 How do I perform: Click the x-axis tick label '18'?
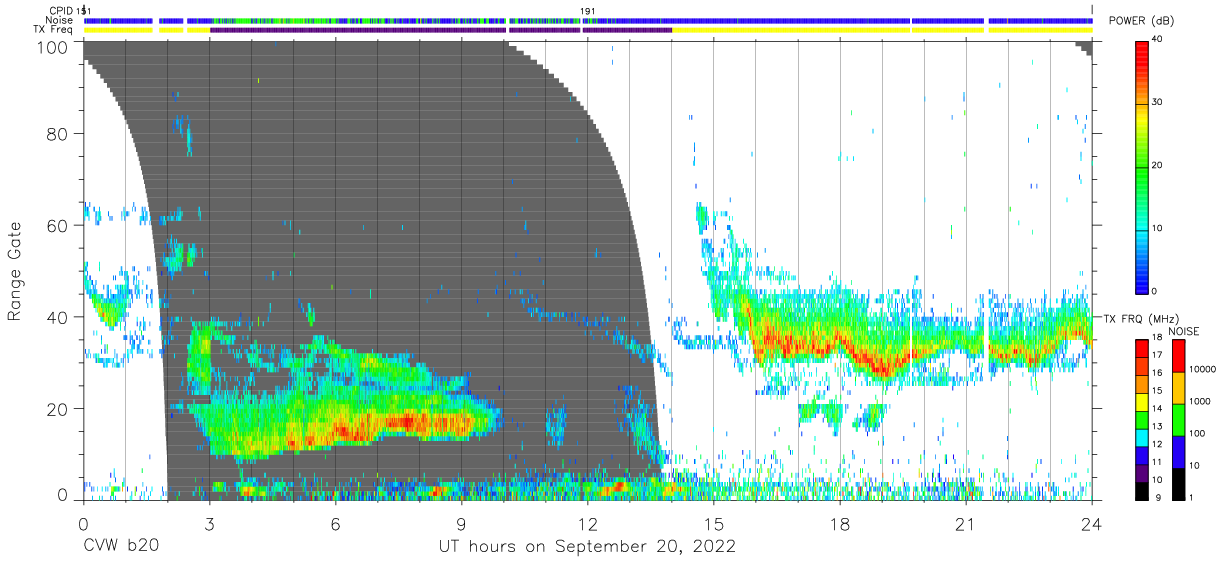tap(840, 524)
